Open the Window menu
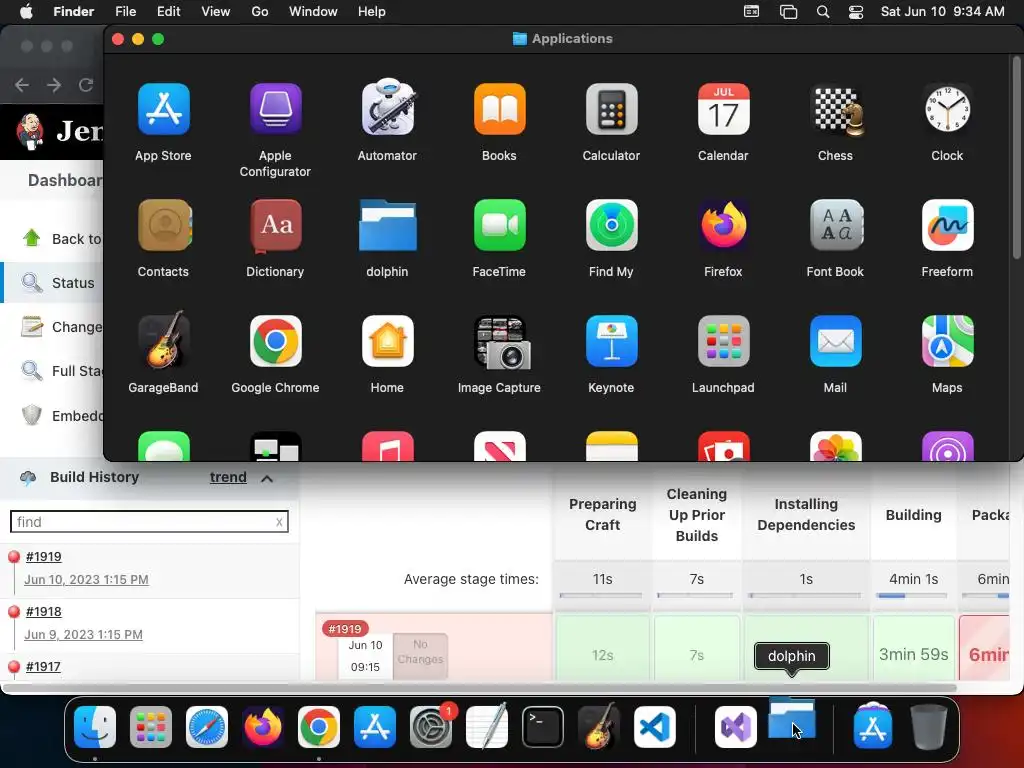This screenshot has height=768, width=1024. tap(313, 12)
